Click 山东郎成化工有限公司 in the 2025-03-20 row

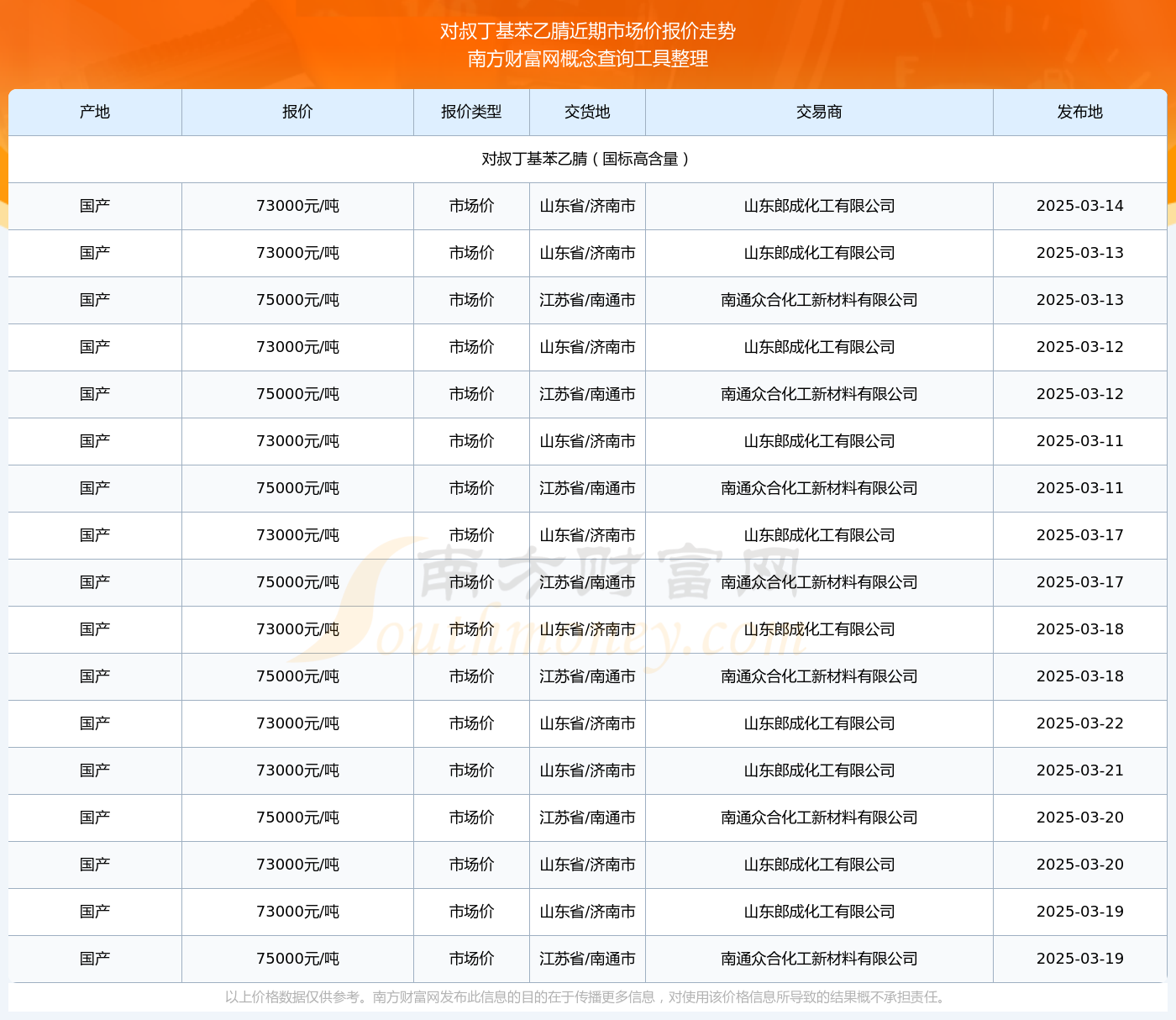click(x=819, y=865)
